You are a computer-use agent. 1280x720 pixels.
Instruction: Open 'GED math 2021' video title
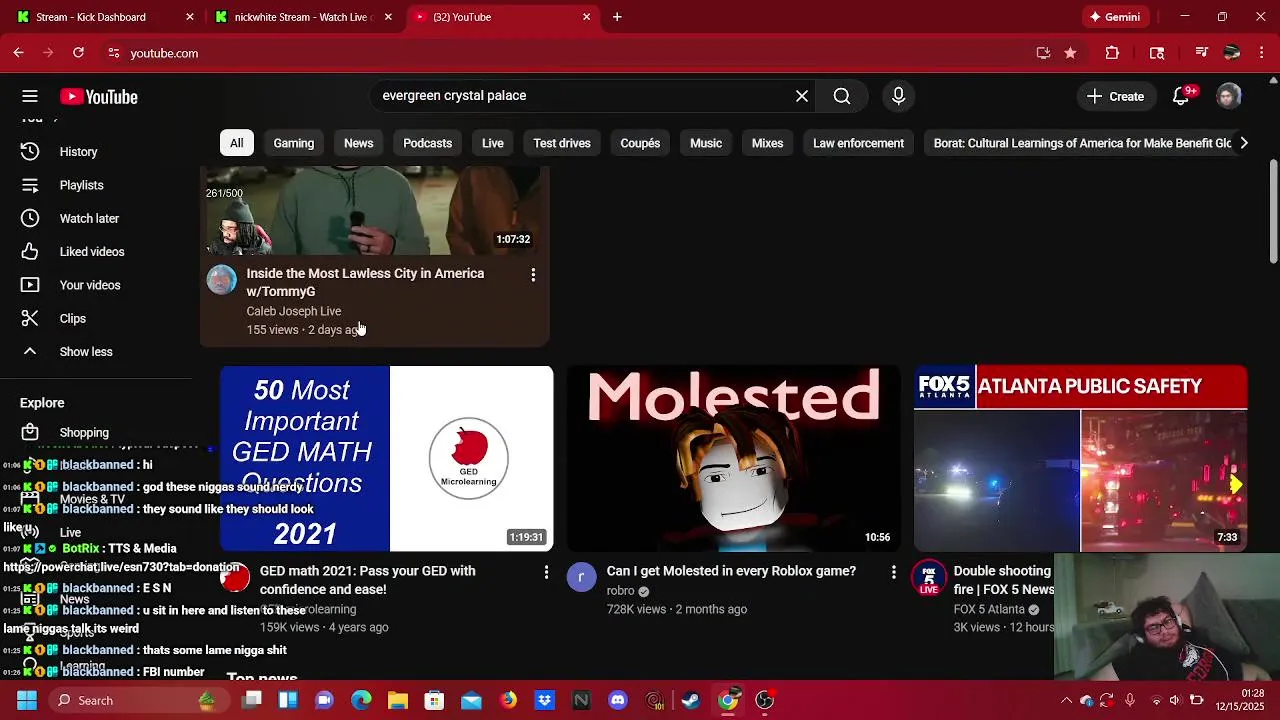(x=367, y=580)
